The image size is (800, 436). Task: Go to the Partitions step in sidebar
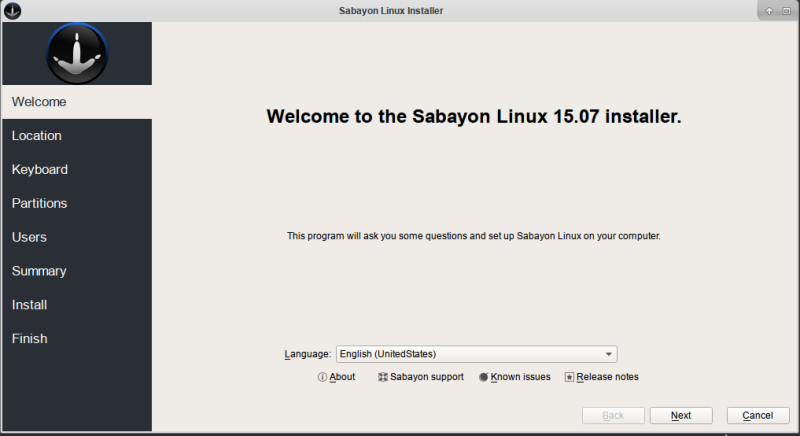77,203
